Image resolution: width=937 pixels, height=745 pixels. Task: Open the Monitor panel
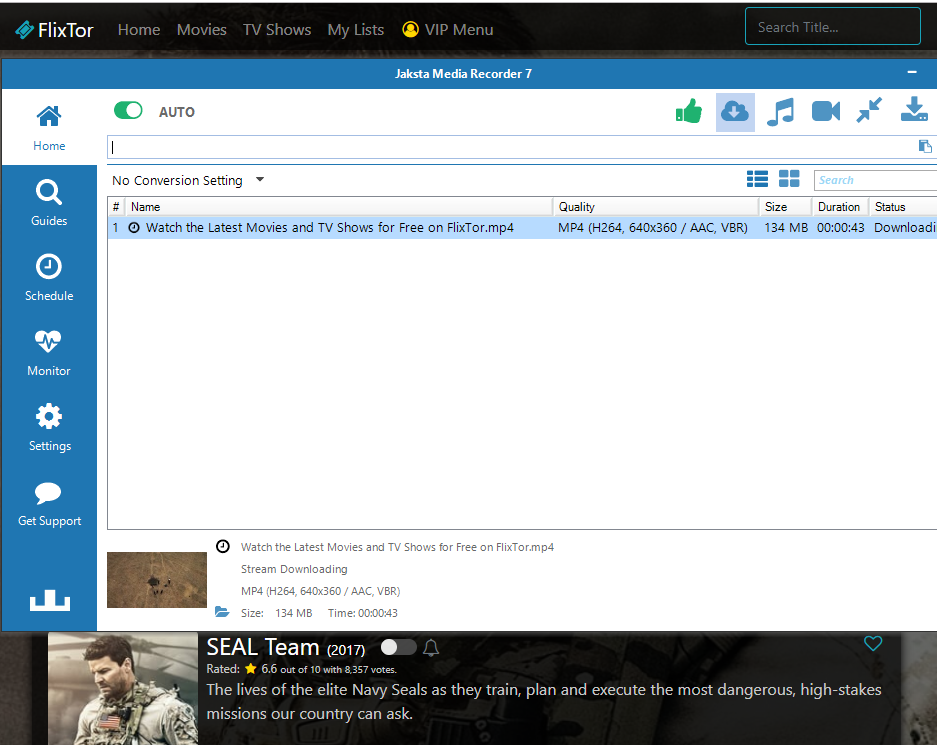click(x=49, y=353)
